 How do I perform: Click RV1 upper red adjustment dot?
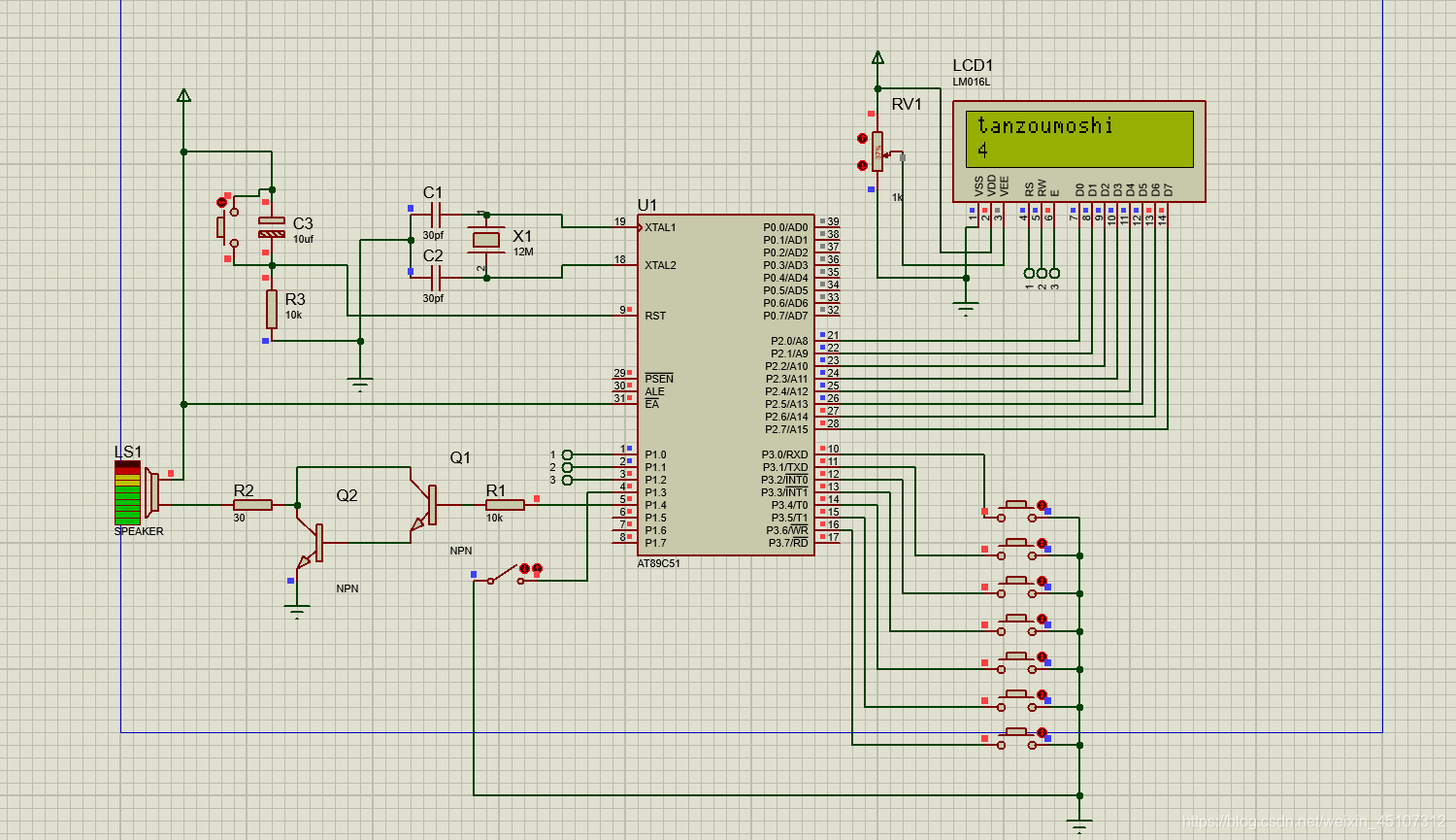[862, 139]
